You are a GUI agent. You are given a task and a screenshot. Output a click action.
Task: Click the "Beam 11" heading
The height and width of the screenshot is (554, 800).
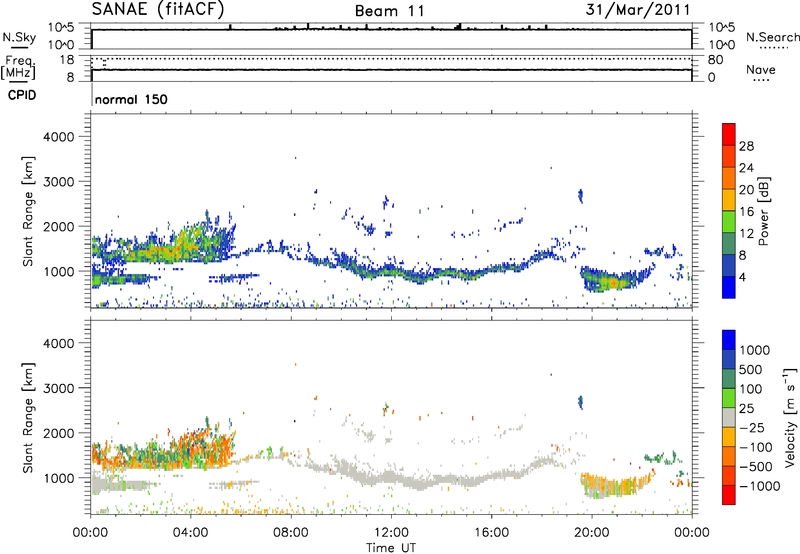coord(389,11)
